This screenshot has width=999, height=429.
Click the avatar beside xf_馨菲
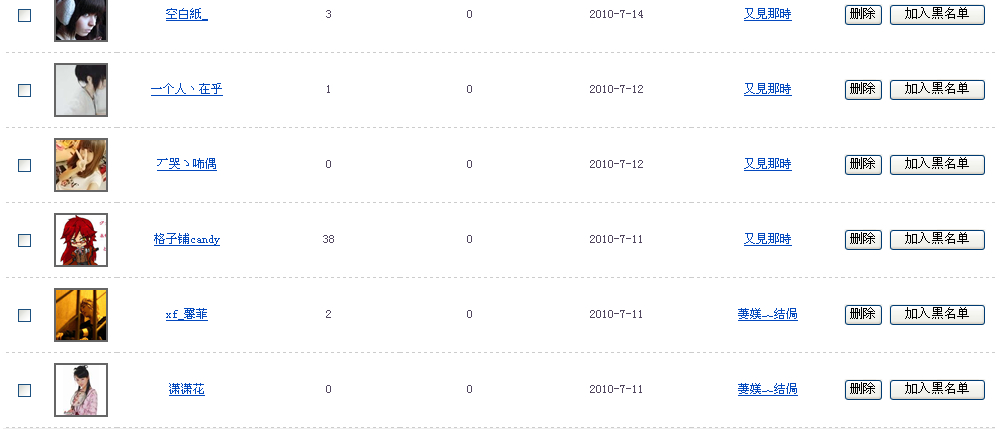click(x=81, y=315)
